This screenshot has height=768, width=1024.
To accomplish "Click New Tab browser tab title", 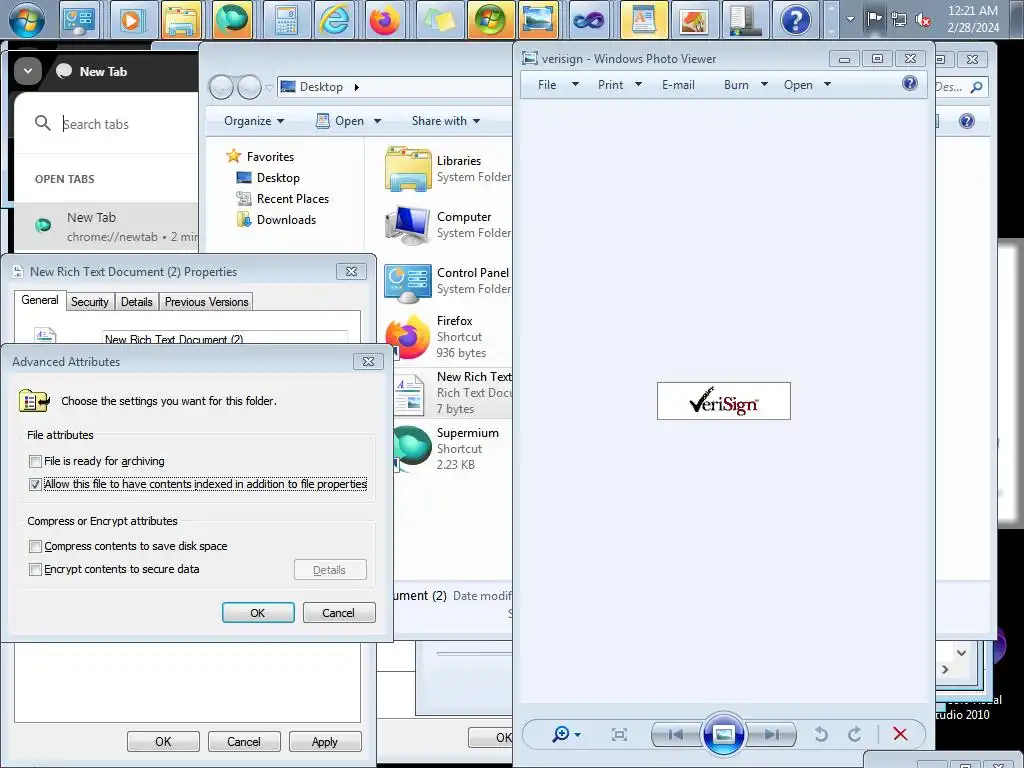I will 103,72.
